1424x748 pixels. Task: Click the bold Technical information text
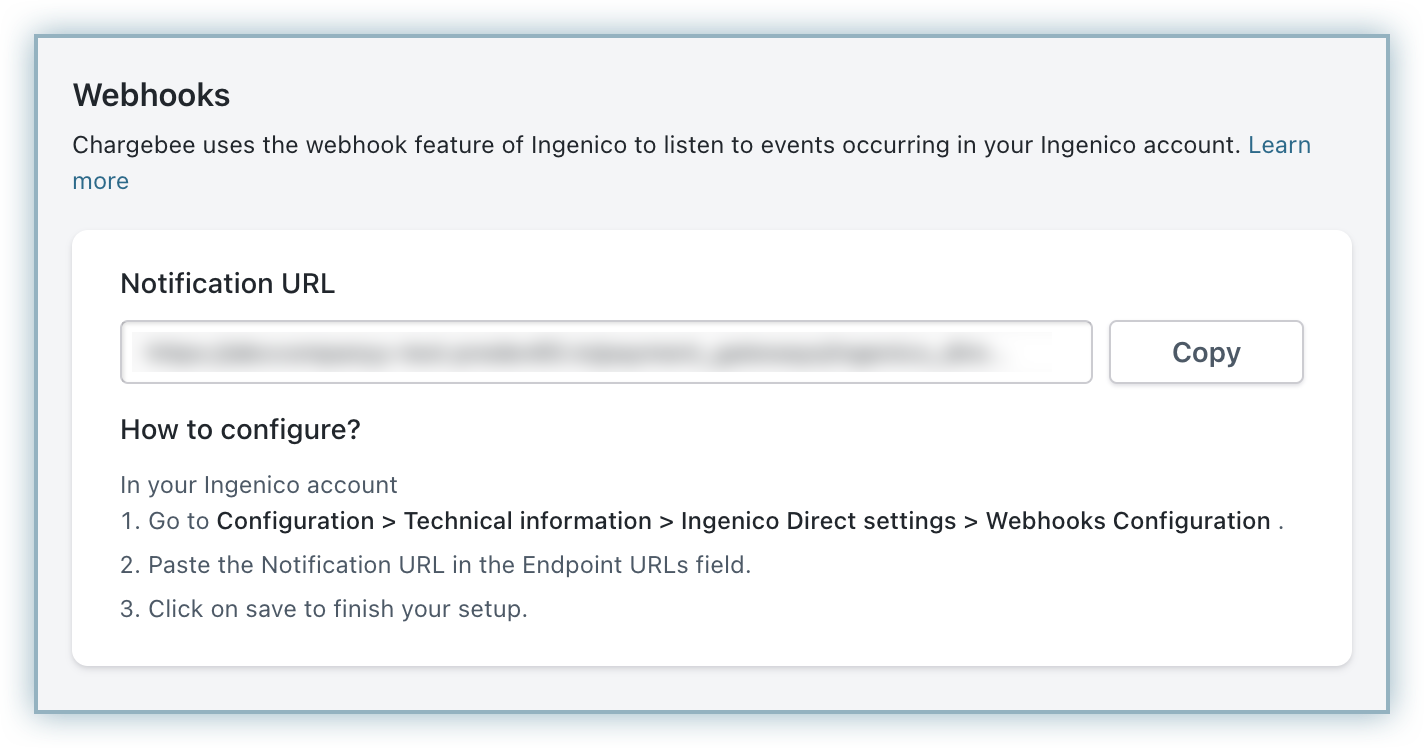tap(527, 521)
